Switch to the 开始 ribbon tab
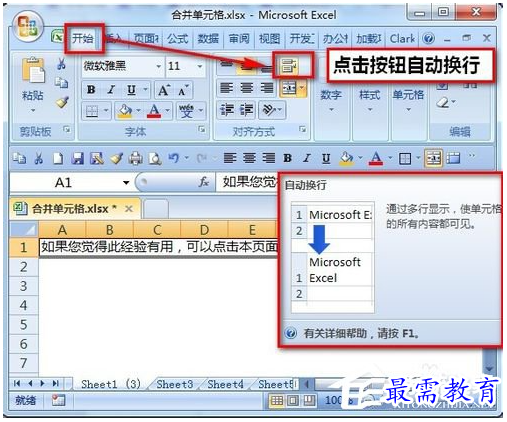 coord(83,39)
